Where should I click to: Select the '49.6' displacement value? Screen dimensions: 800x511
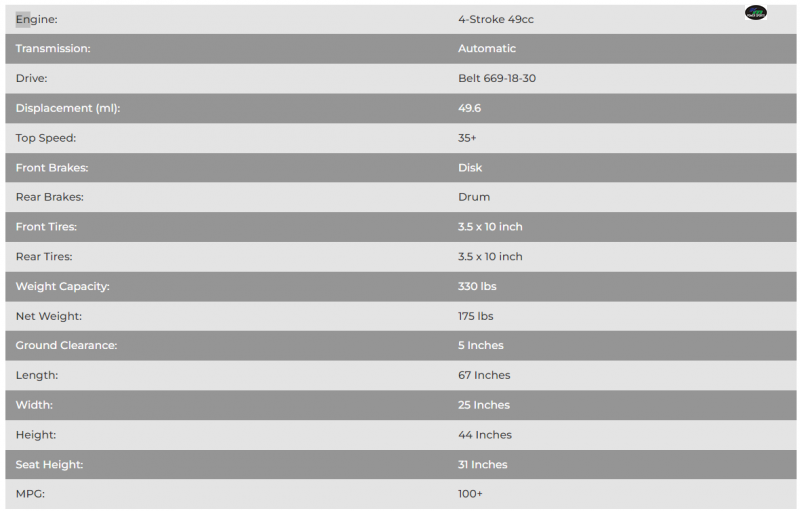[x=470, y=108]
